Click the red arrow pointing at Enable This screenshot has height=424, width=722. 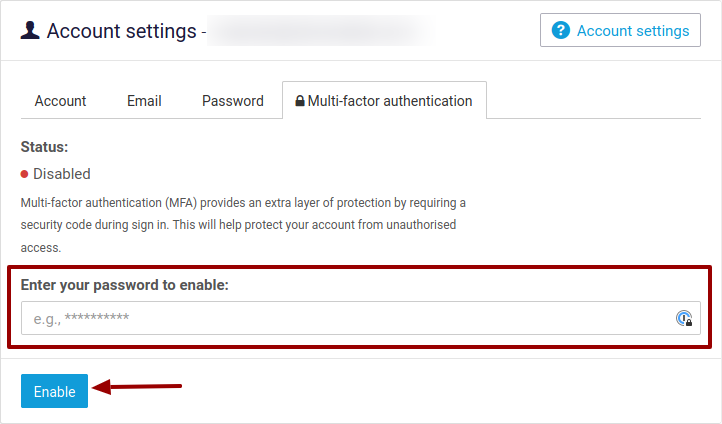[137, 387]
